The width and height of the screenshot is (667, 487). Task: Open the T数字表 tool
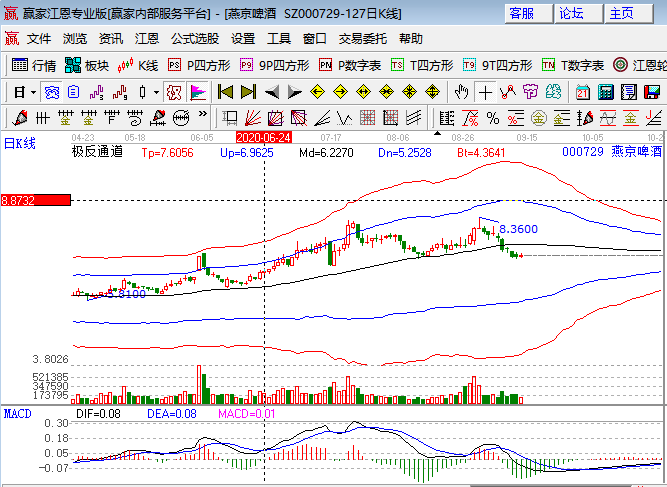click(573, 65)
